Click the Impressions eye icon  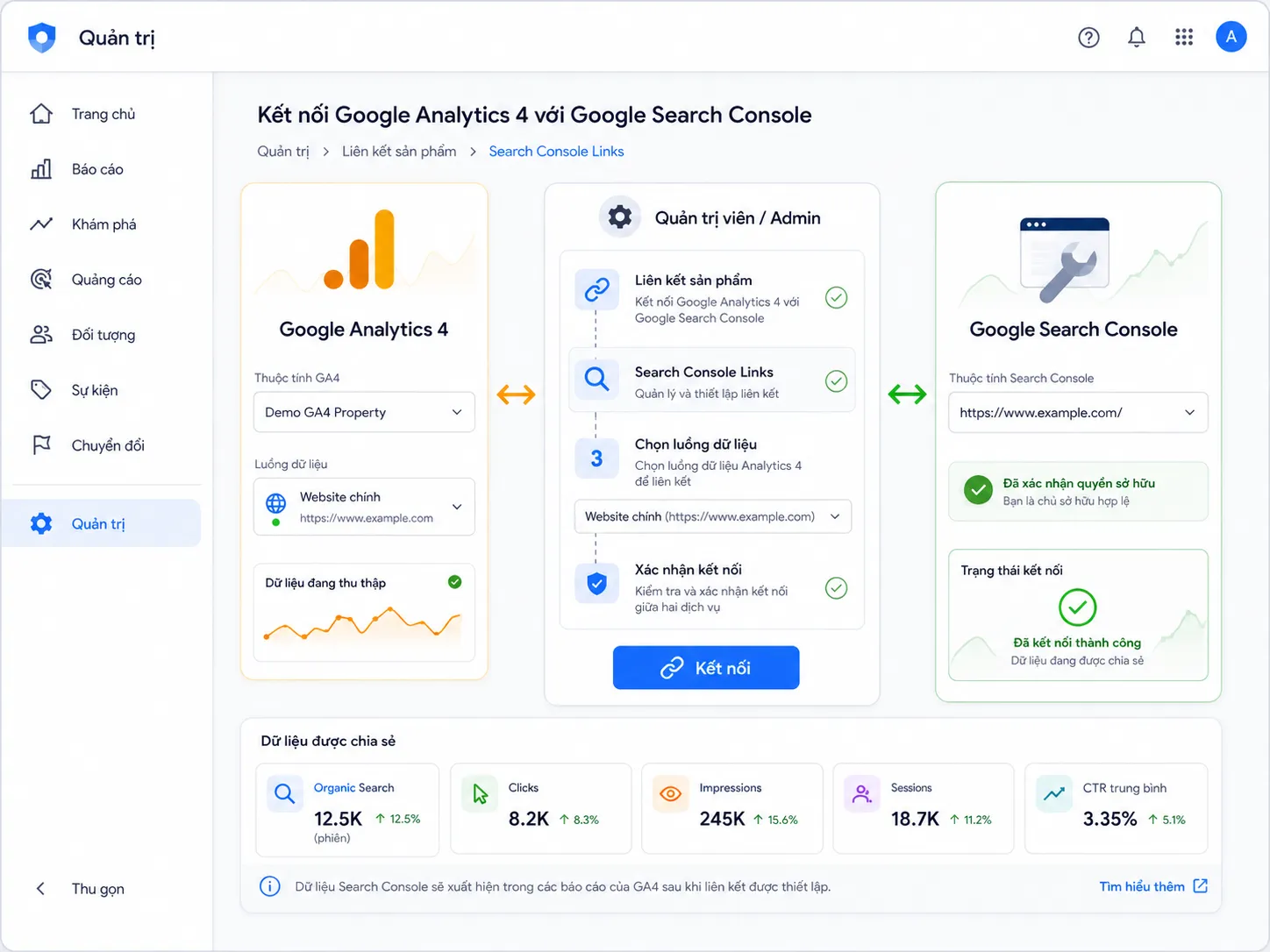click(671, 794)
